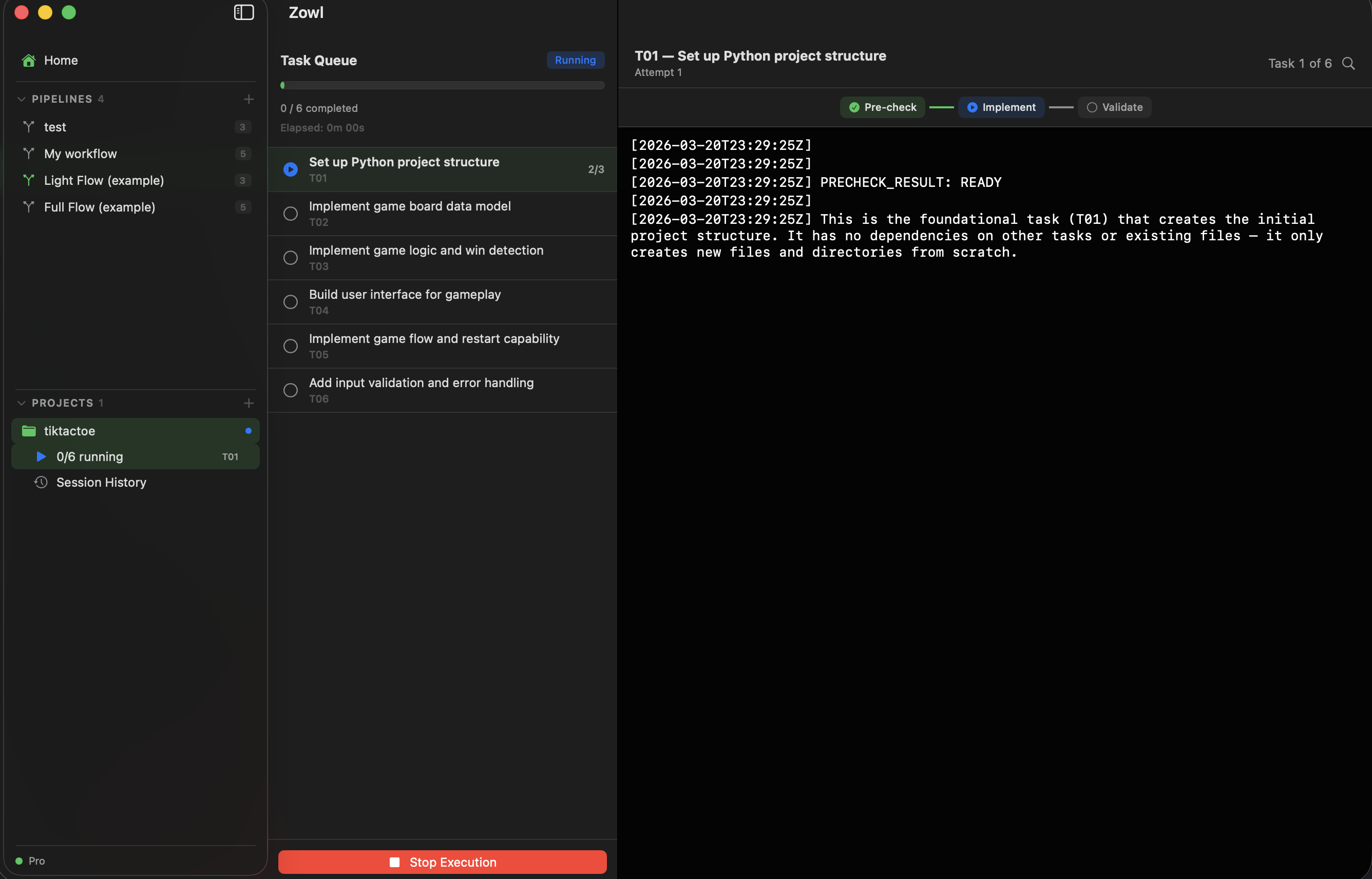The width and height of the screenshot is (1372, 879).
Task: Click the search magnifier icon
Action: tap(1348, 63)
